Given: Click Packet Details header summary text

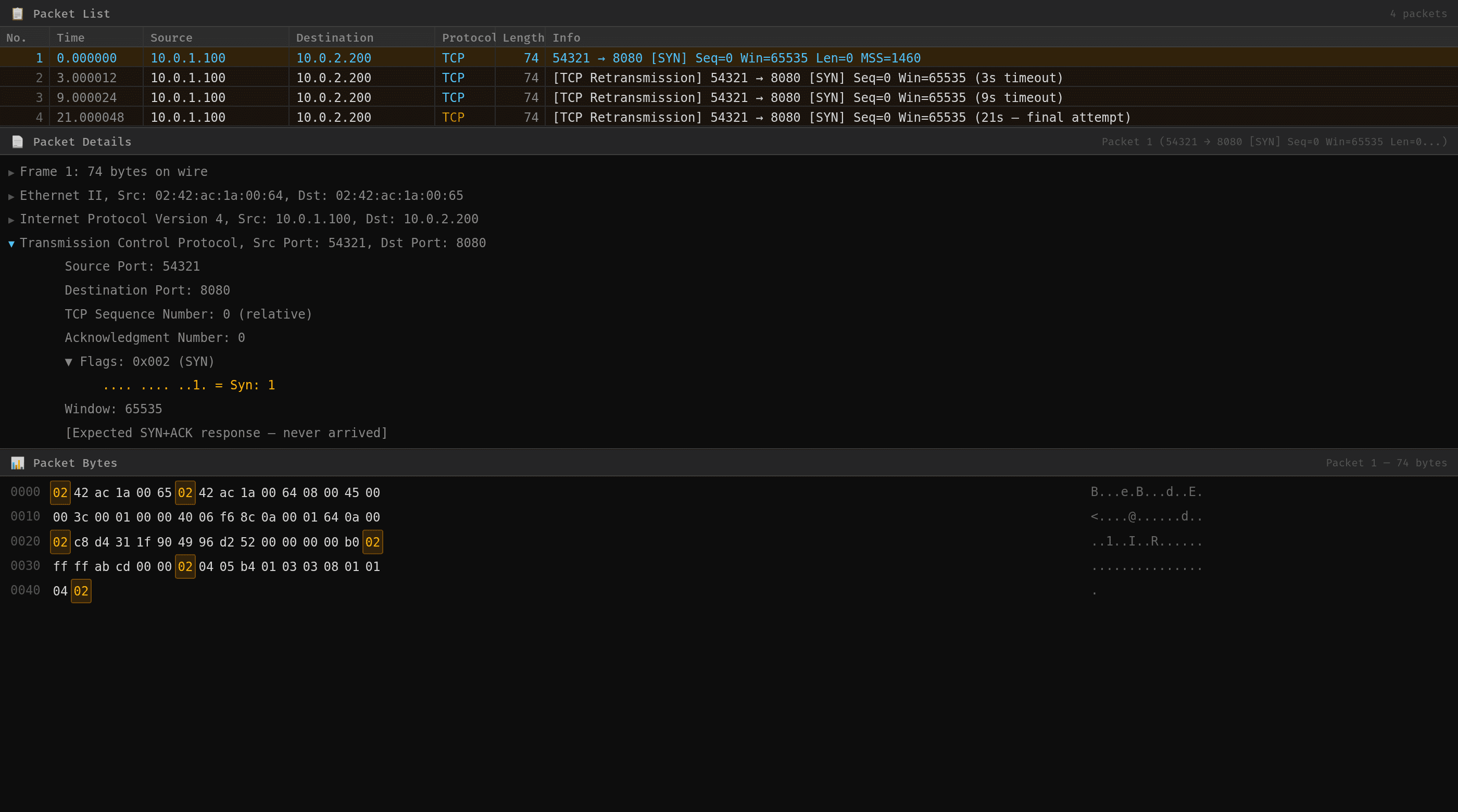Looking at the screenshot, I should click(1274, 142).
